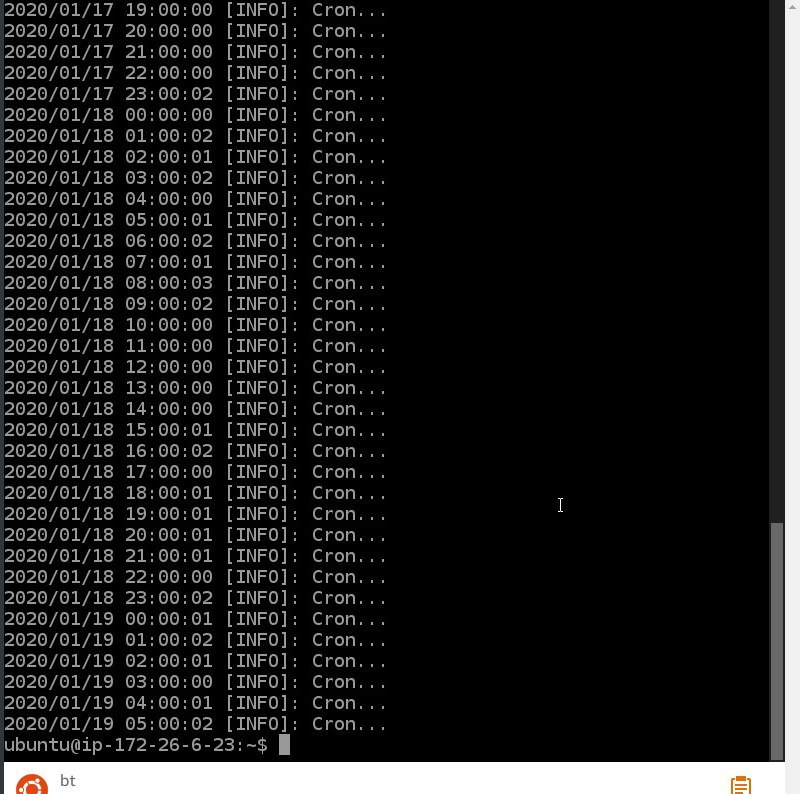The height and width of the screenshot is (794, 800).
Task: Click the scrollbar track above the thumb
Action: click(x=777, y=260)
